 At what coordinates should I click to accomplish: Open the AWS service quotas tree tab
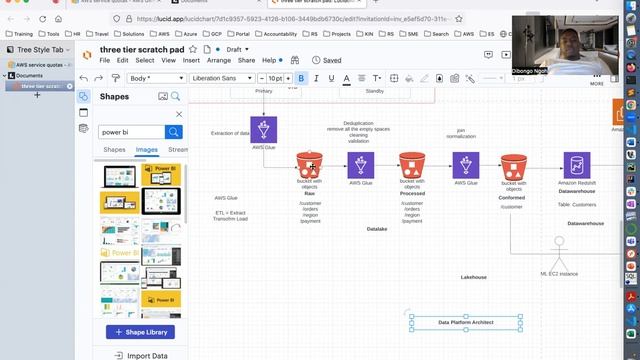[x=39, y=65]
